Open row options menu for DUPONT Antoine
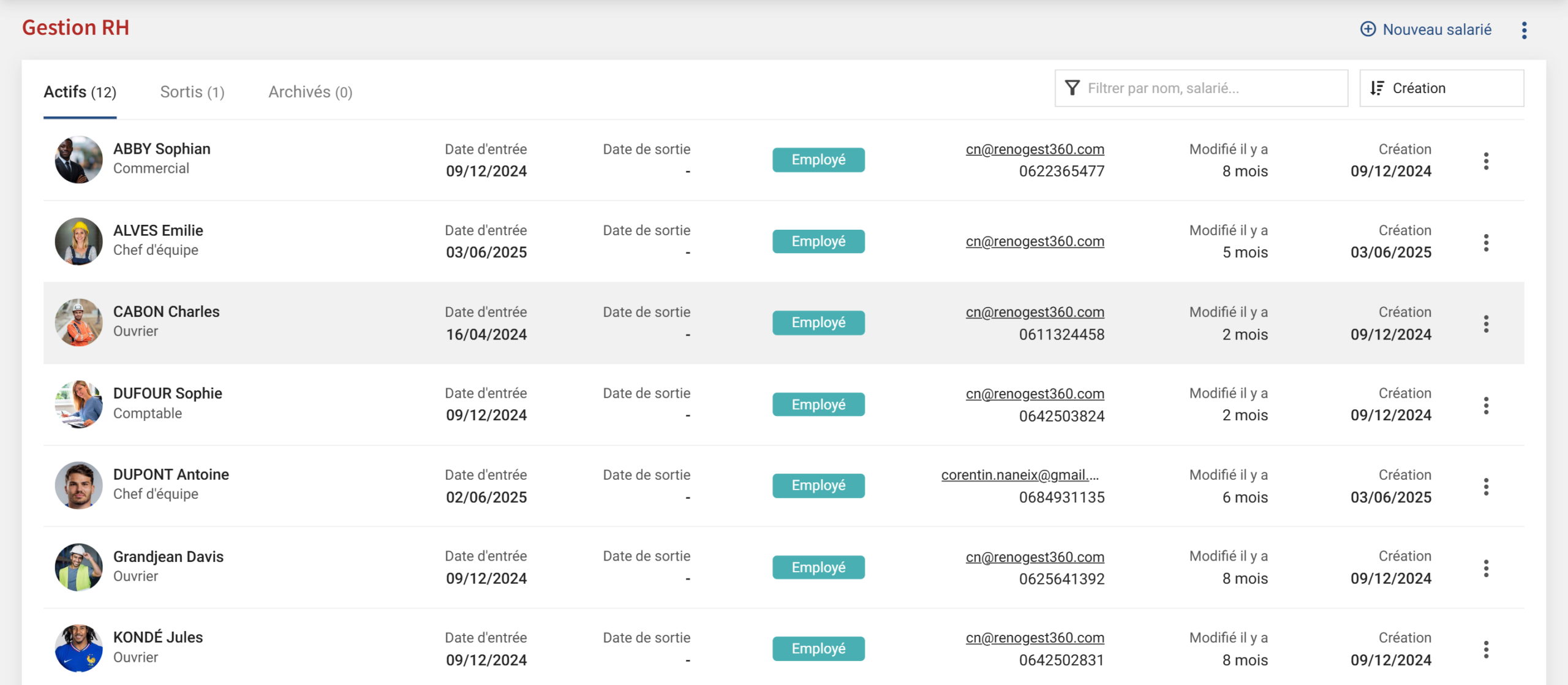The height and width of the screenshot is (685, 1568). [1486, 486]
